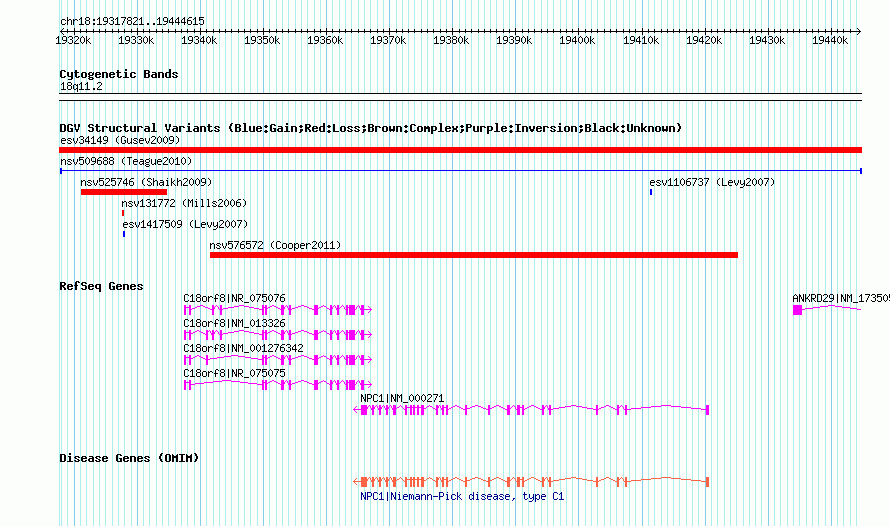Viewport: 890px width, 526px height.
Task: Click the chr18:19317821..19444615 region label
Action: coord(132,22)
